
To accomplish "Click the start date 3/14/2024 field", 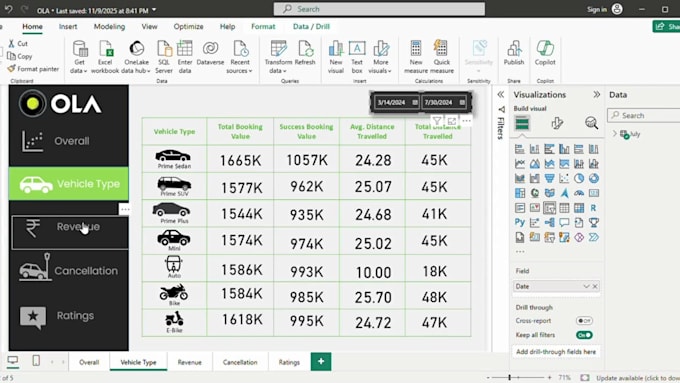I will 391,102.
